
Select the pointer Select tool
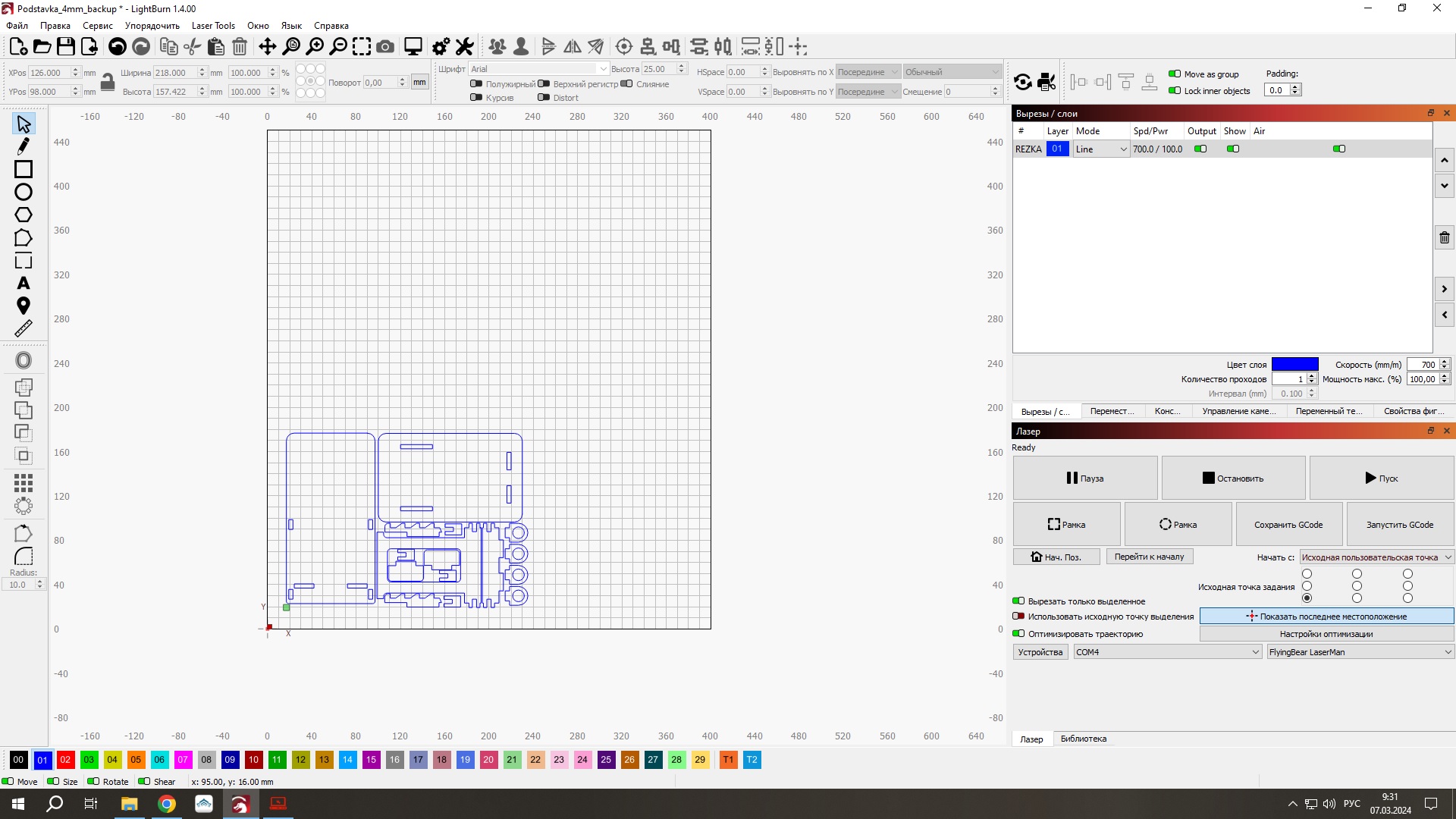24,124
